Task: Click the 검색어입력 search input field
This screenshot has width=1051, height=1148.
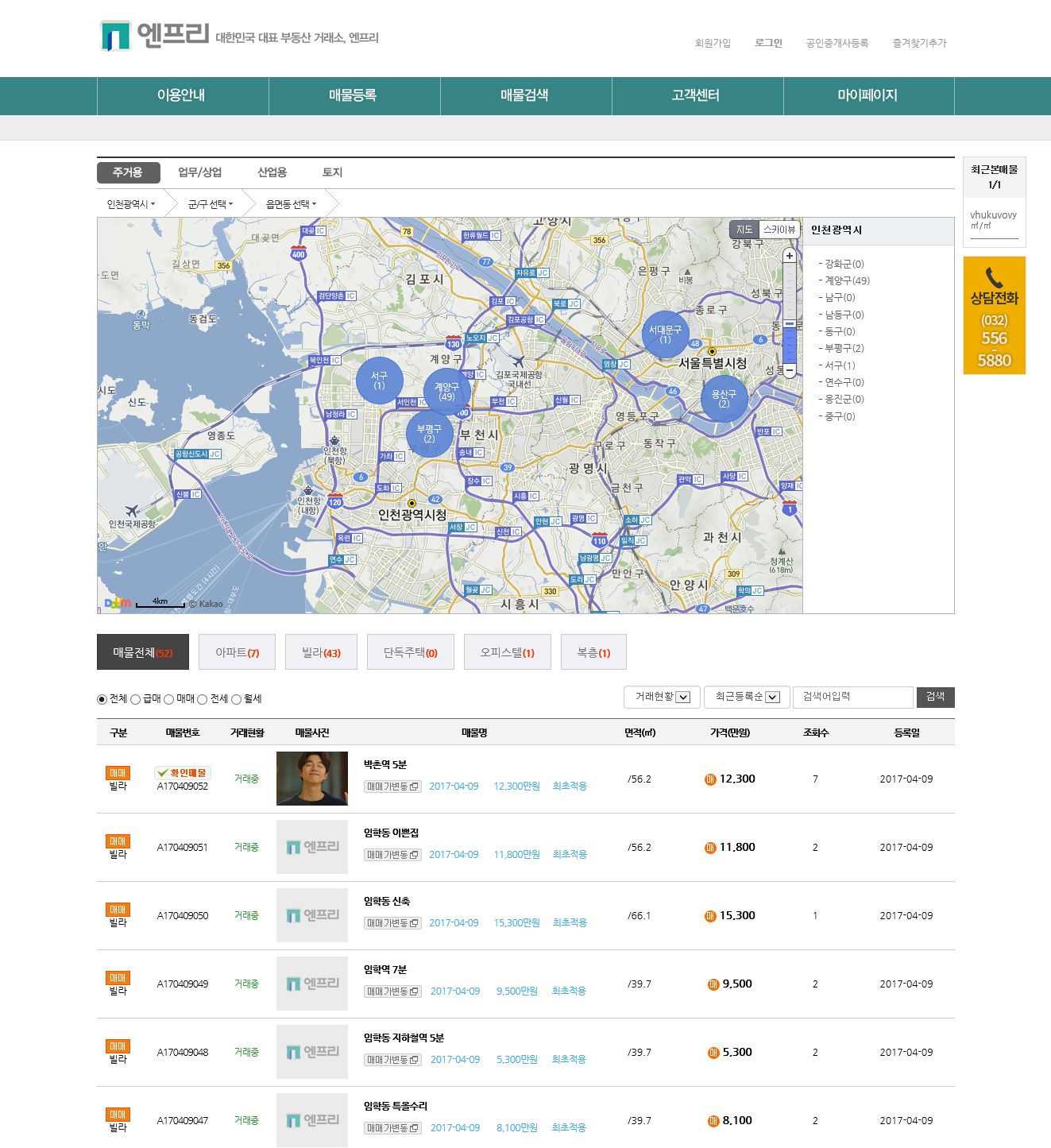Action: 852,697
